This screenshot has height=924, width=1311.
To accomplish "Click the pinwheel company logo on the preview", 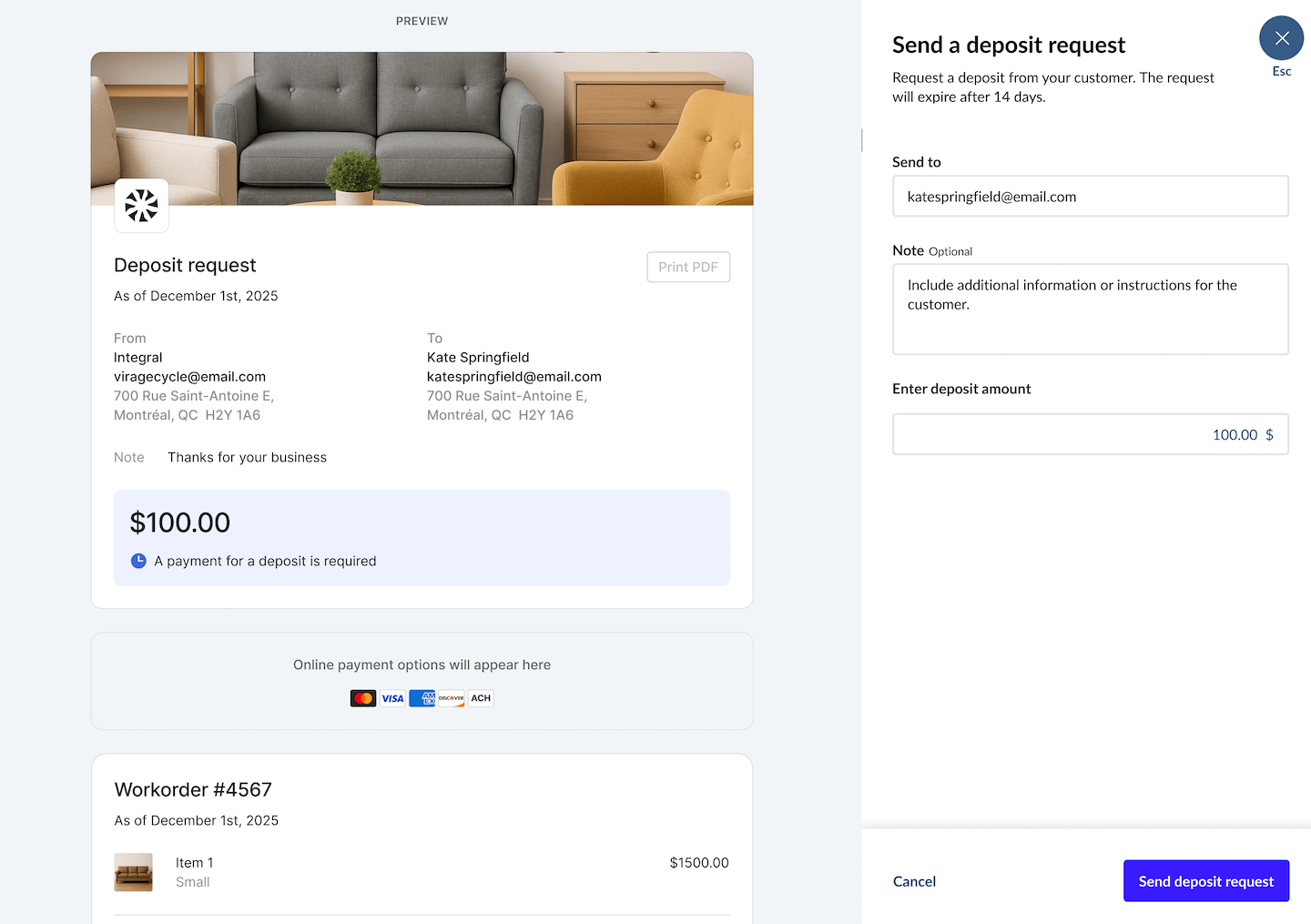I will point(141,206).
